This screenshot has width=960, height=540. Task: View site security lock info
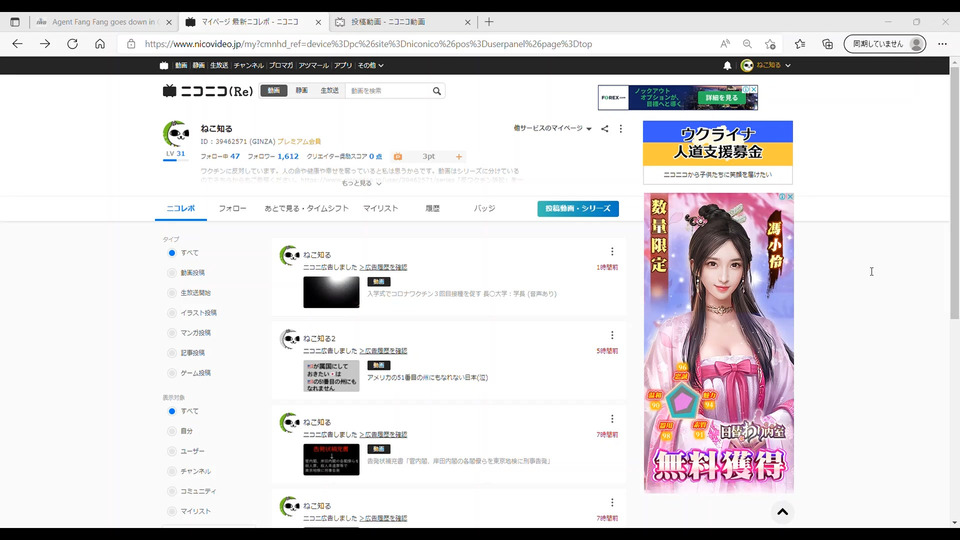pyautogui.click(x=131, y=44)
